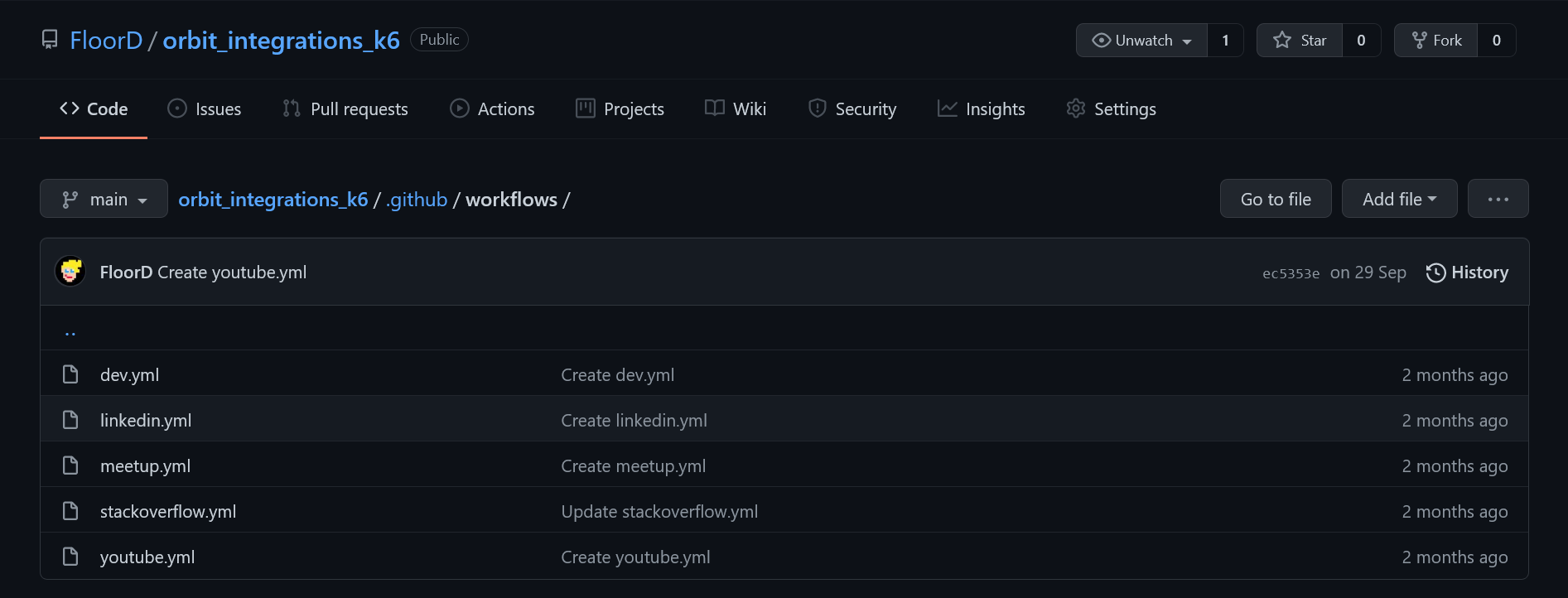Go up to parent directory (..)
The height and width of the screenshot is (598, 1568).
pyautogui.click(x=70, y=331)
